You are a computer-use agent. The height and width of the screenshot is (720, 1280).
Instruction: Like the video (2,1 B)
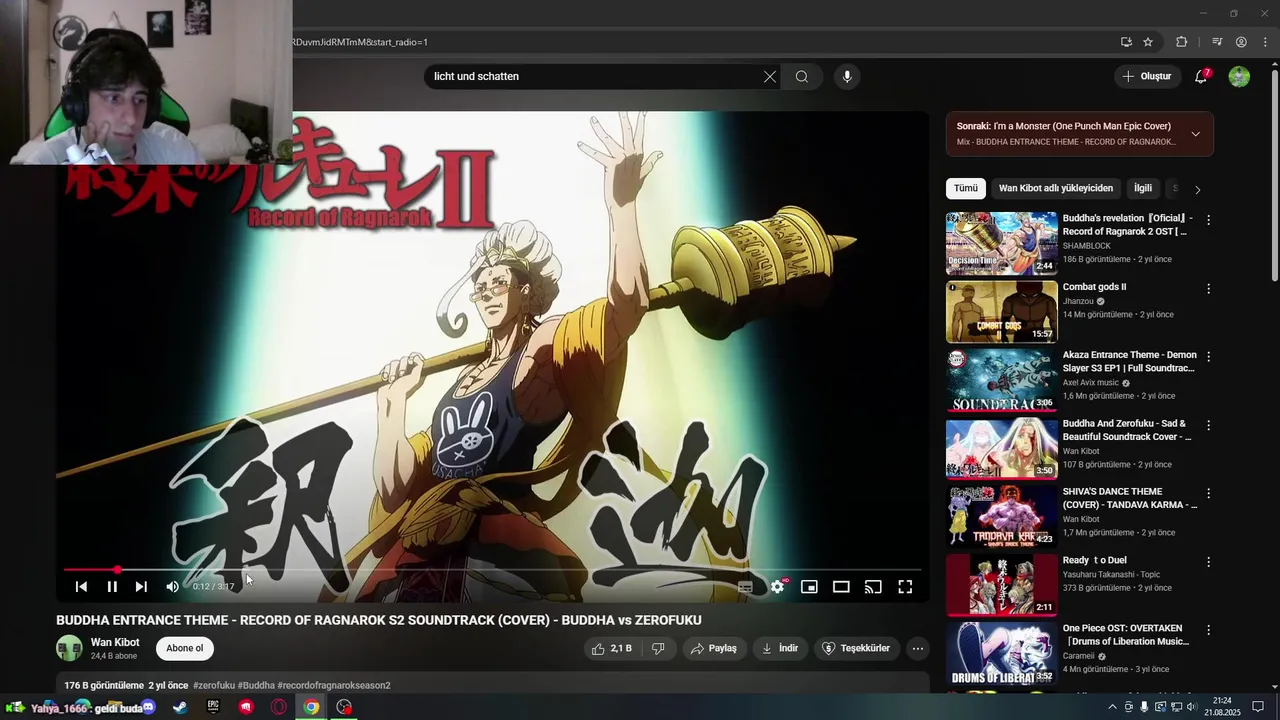pyautogui.click(x=612, y=648)
